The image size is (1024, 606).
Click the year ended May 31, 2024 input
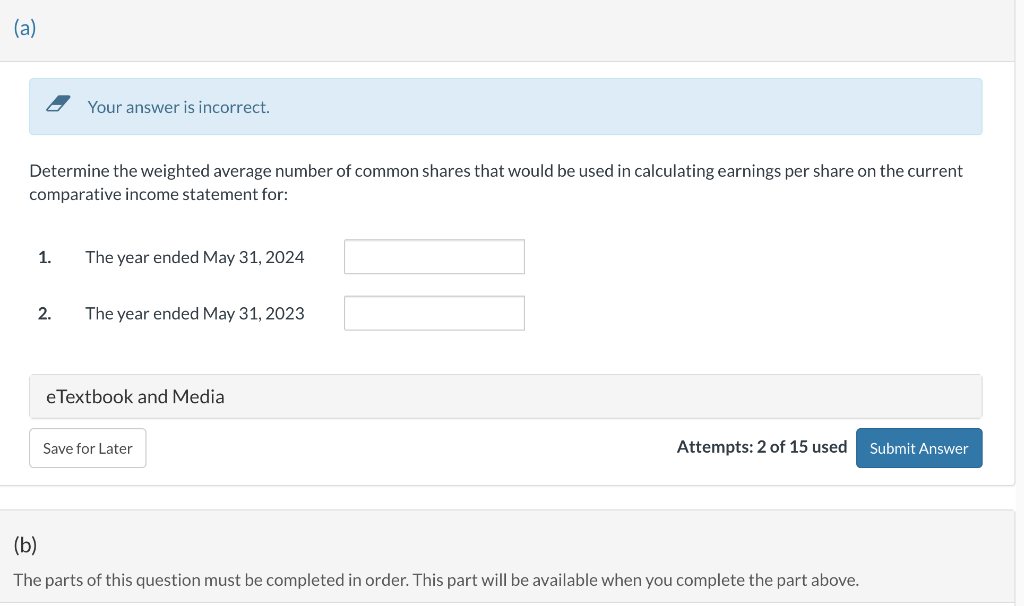pos(434,257)
